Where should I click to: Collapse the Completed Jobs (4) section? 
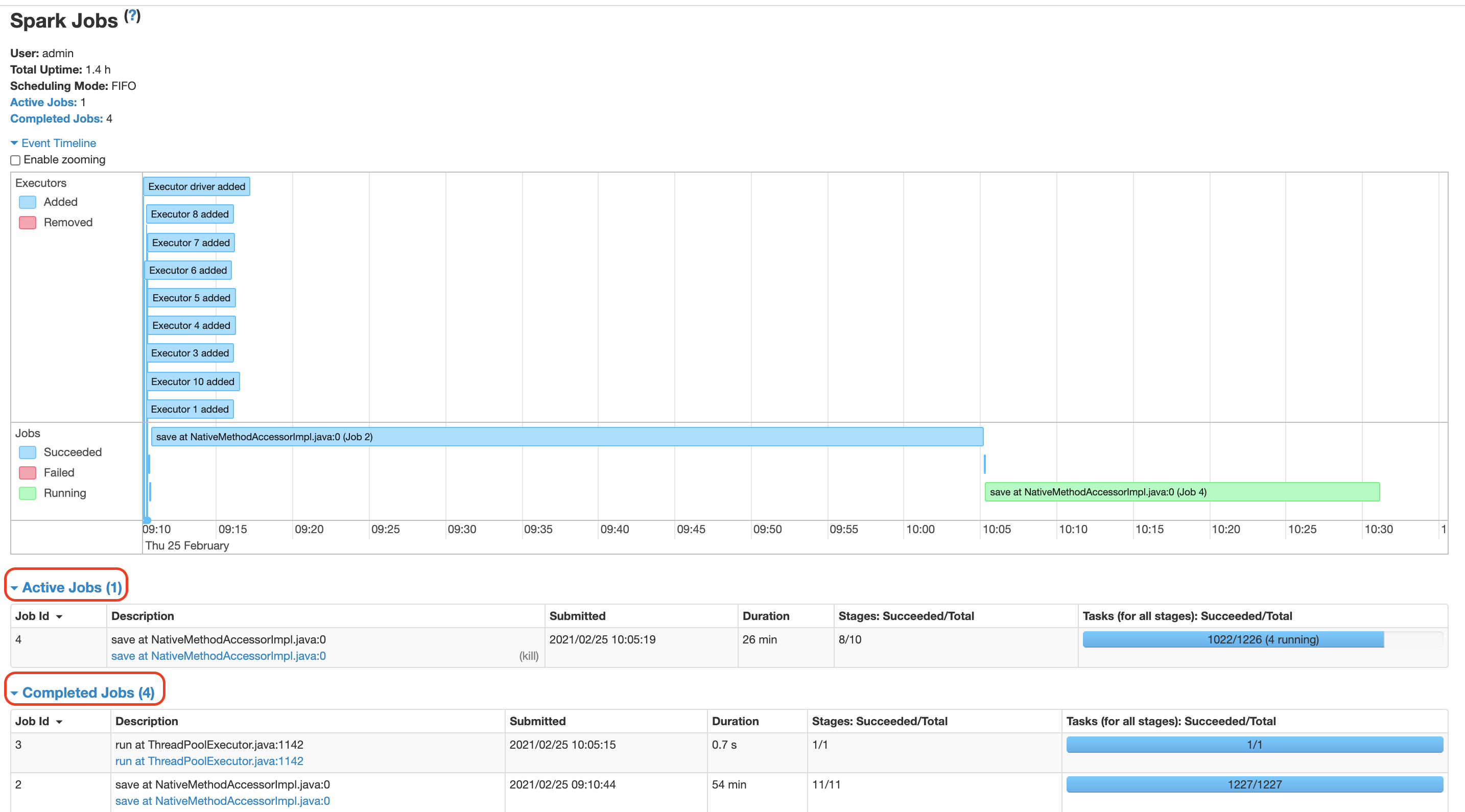click(x=83, y=692)
